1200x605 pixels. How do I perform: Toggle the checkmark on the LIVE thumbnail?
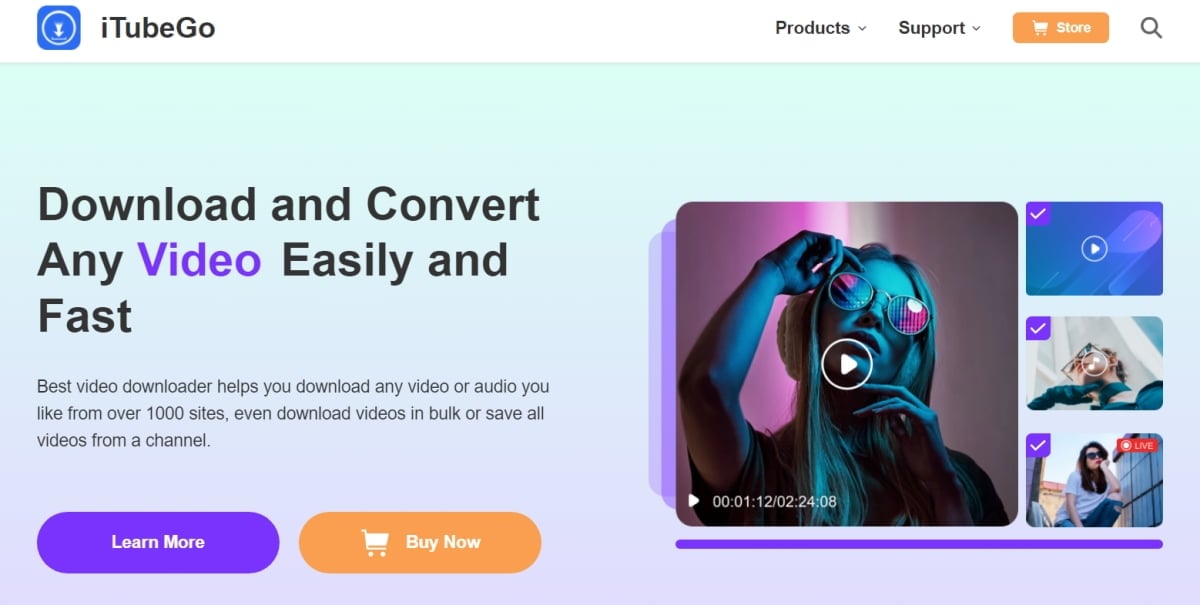pos(1038,445)
